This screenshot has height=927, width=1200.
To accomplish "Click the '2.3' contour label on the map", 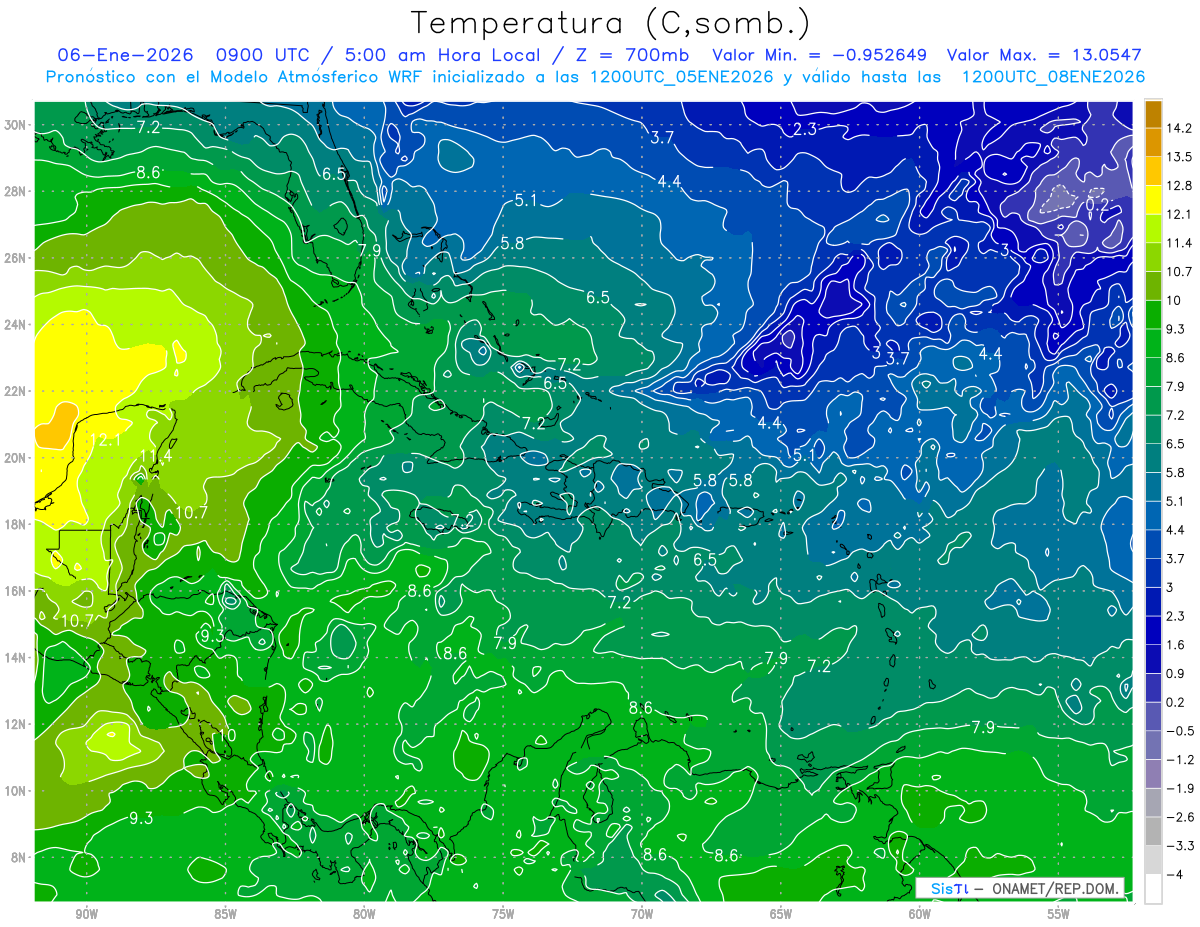I will pos(806,129).
